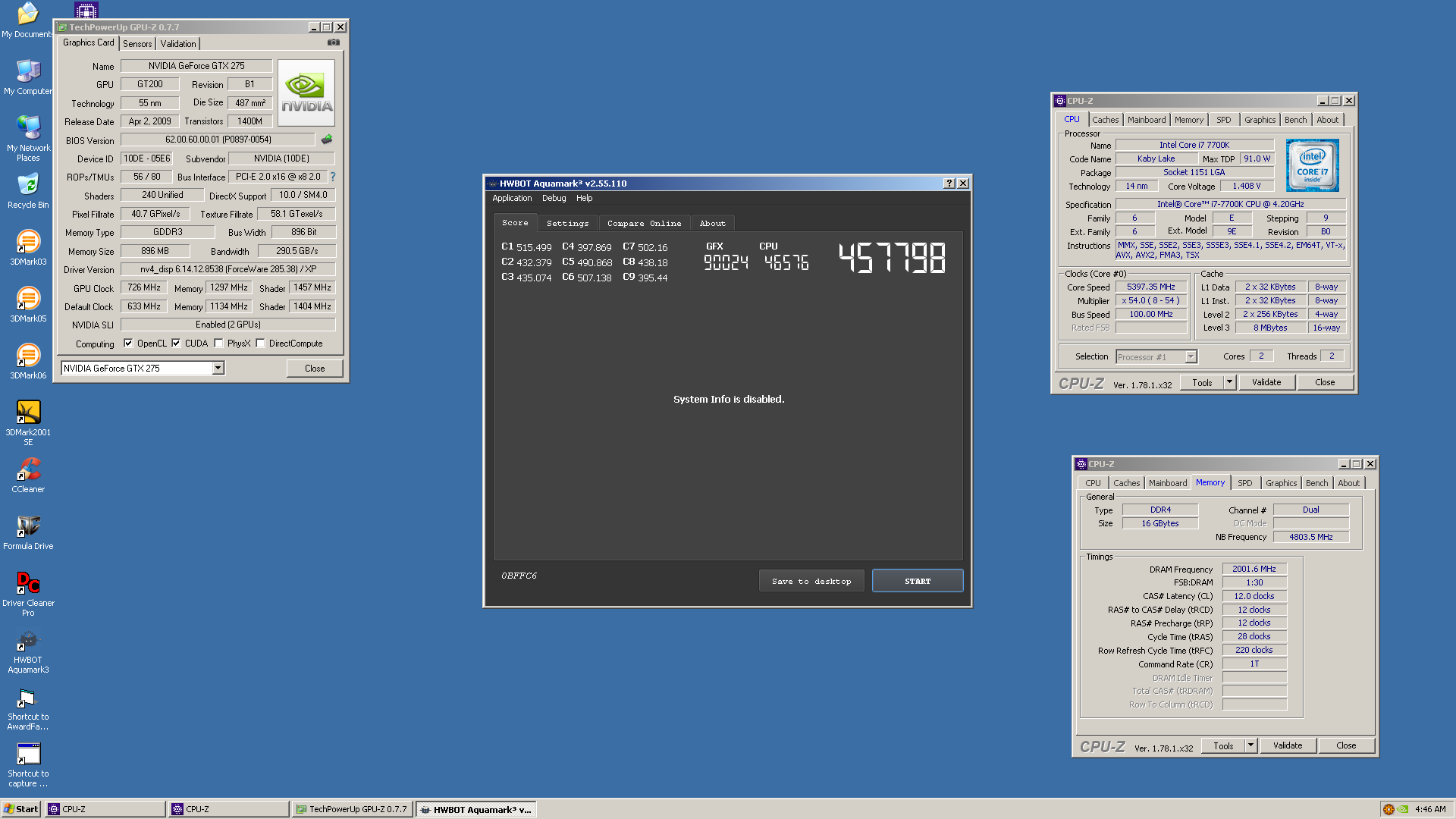Image resolution: width=1456 pixels, height=819 pixels.
Task: Click the NVIDIA logo in GPU-Z
Action: pyautogui.click(x=306, y=93)
